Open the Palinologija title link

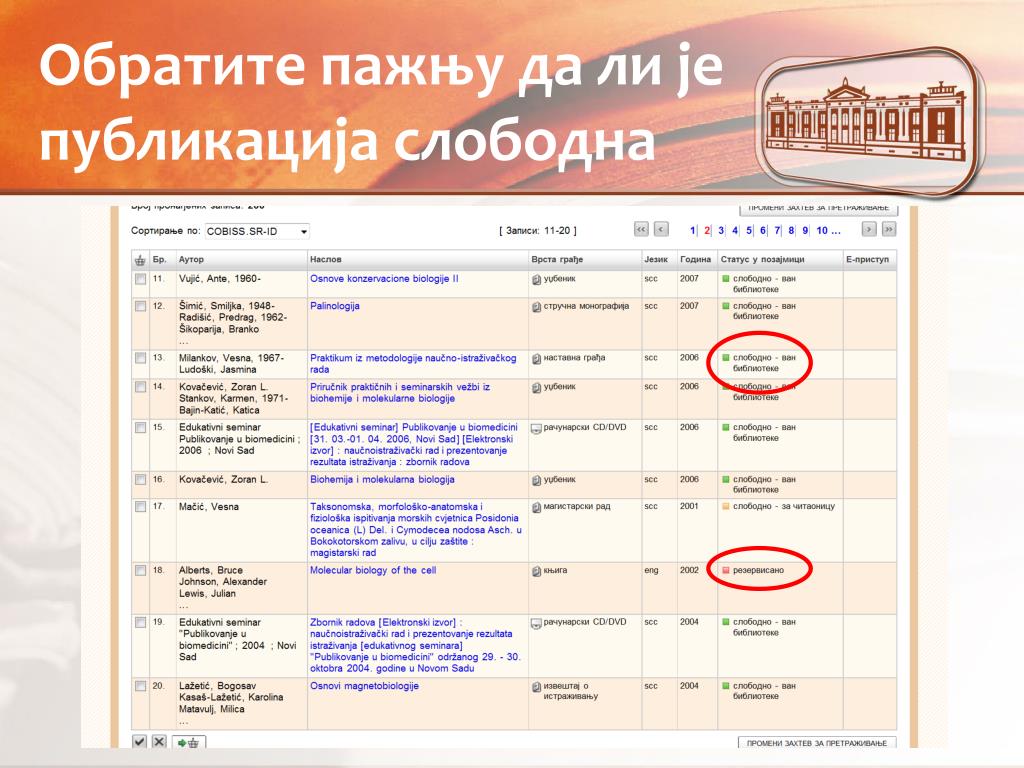(x=334, y=306)
